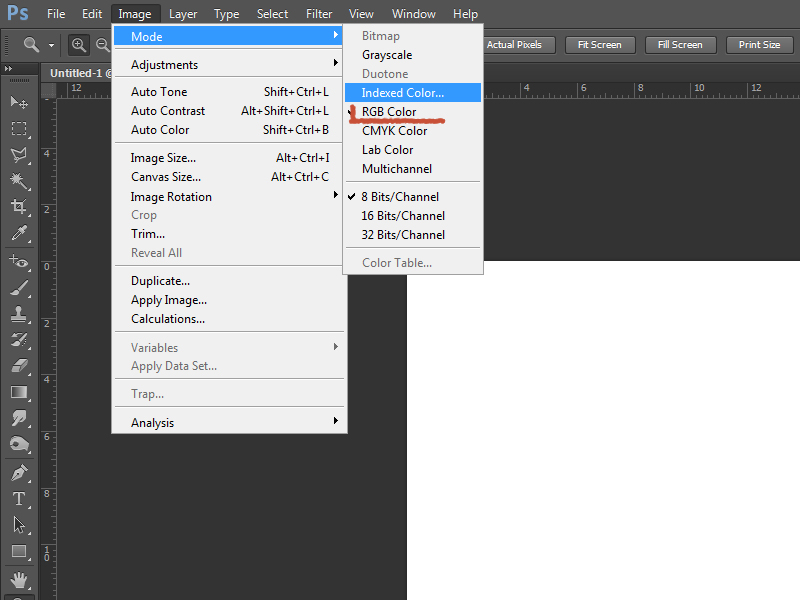The image size is (800, 600).
Task: Select the Eyedropper tool
Action: (19, 233)
